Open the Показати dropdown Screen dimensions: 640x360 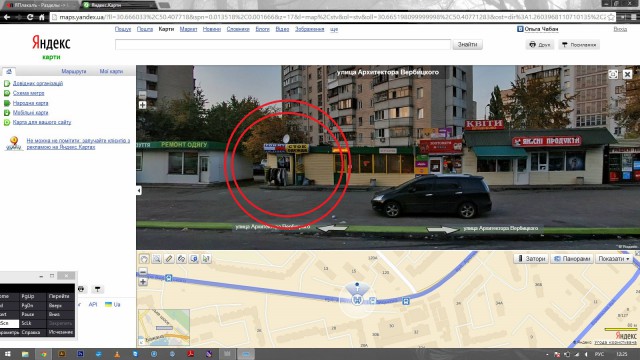(x=614, y=258)
